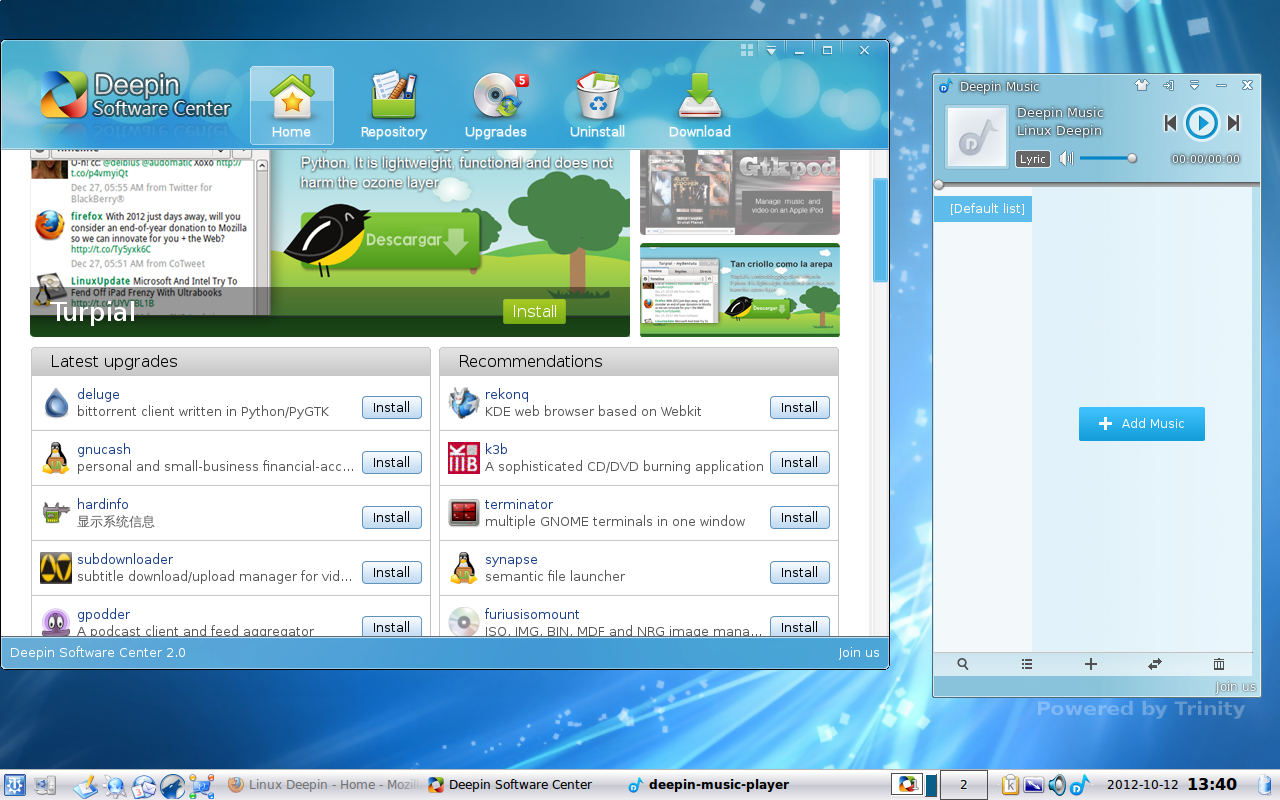Open the Upgrades tab with 5 badge
Screen dimensions: 1280x800
tap(495, 105)
